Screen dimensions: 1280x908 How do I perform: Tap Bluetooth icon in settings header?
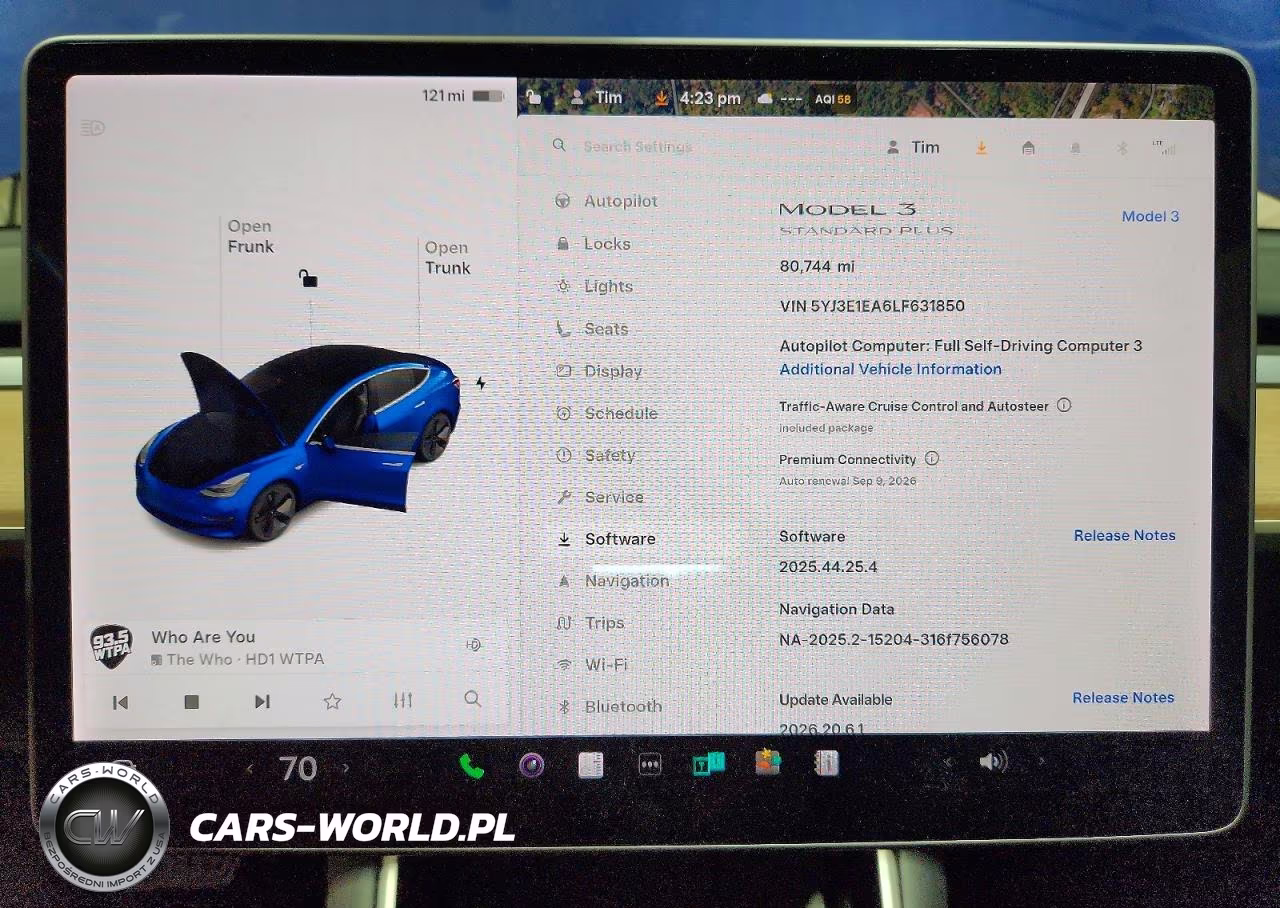pyautogui.click(x=1122, y=148)
